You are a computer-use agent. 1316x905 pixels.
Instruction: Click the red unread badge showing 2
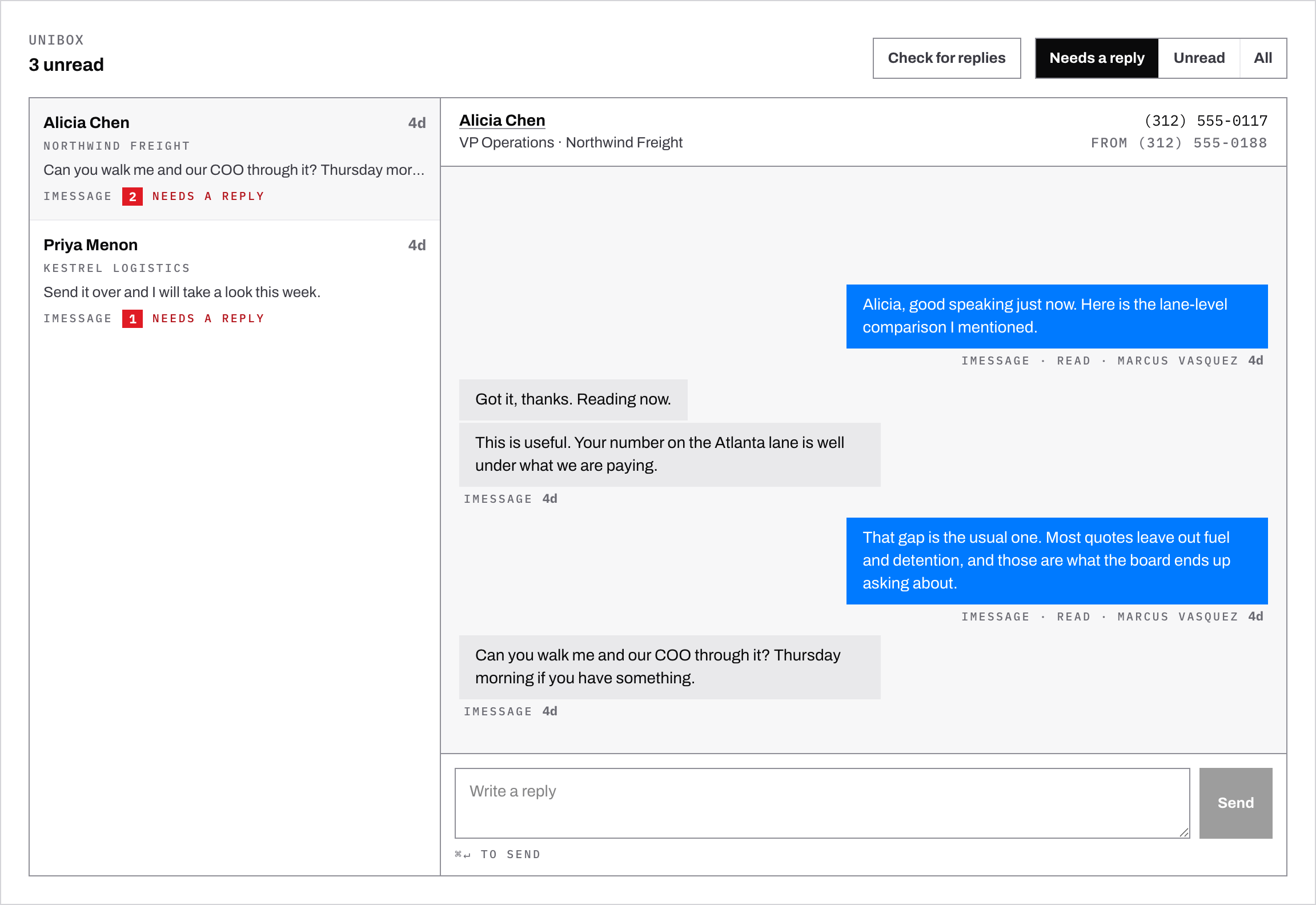[x=133, y=197]
